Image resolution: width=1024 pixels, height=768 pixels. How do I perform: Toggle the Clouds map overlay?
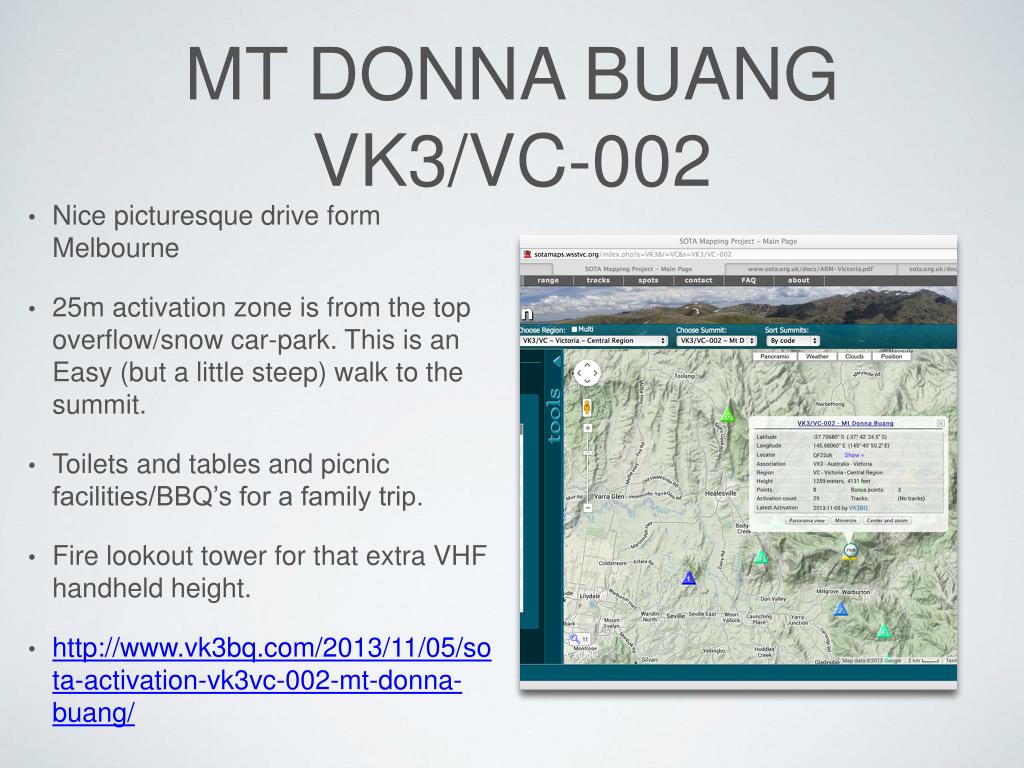tap(854, 357)
